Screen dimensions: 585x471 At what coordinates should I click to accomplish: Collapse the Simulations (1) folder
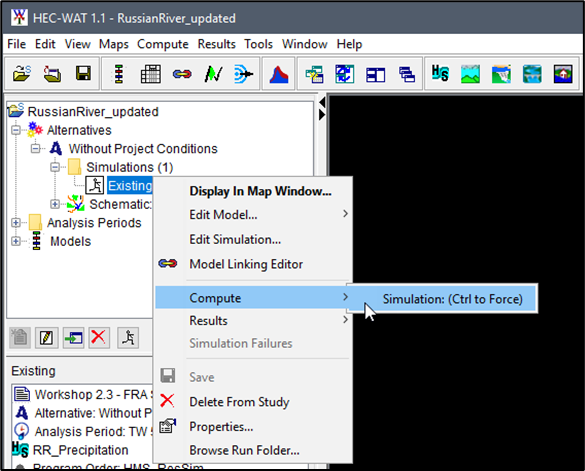(55, 167)
